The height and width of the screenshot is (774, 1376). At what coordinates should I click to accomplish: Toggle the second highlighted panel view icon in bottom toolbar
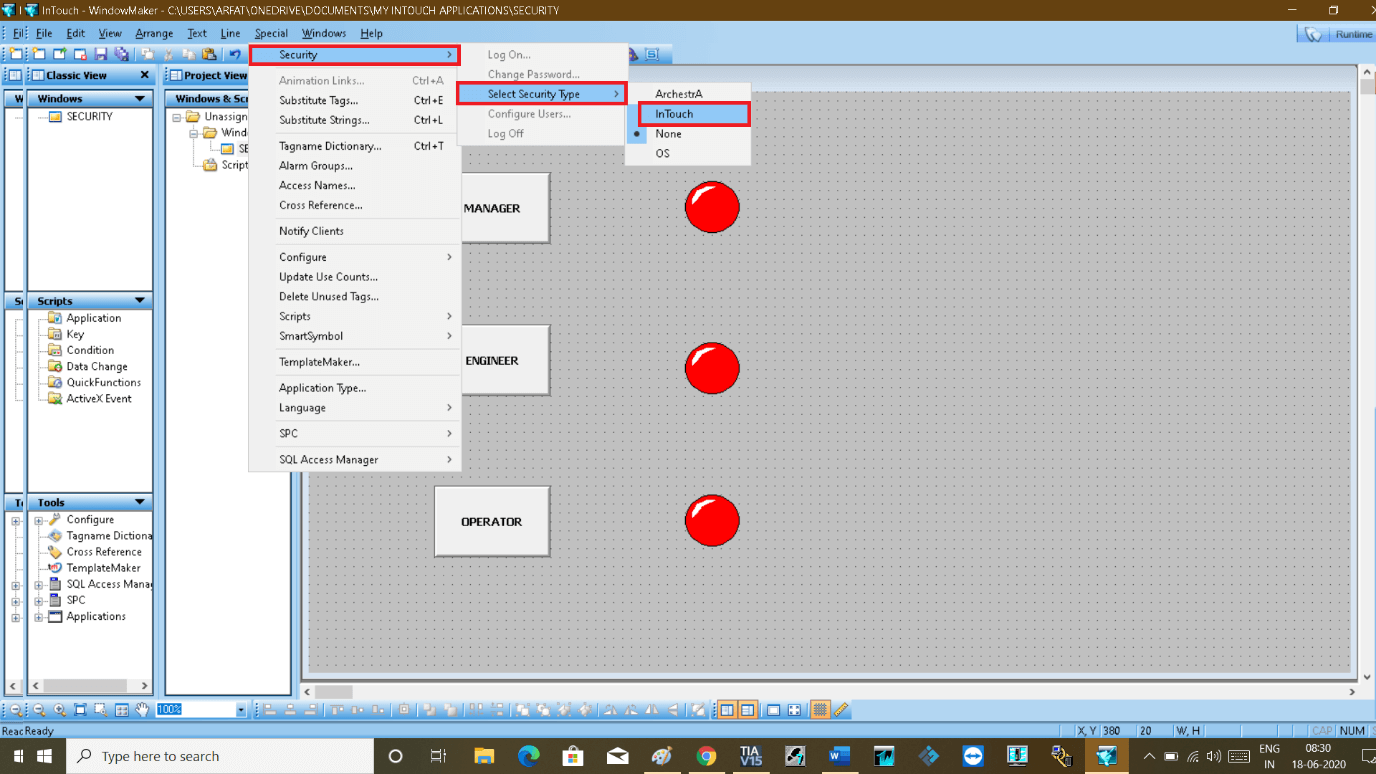click(x=747, y=710)
